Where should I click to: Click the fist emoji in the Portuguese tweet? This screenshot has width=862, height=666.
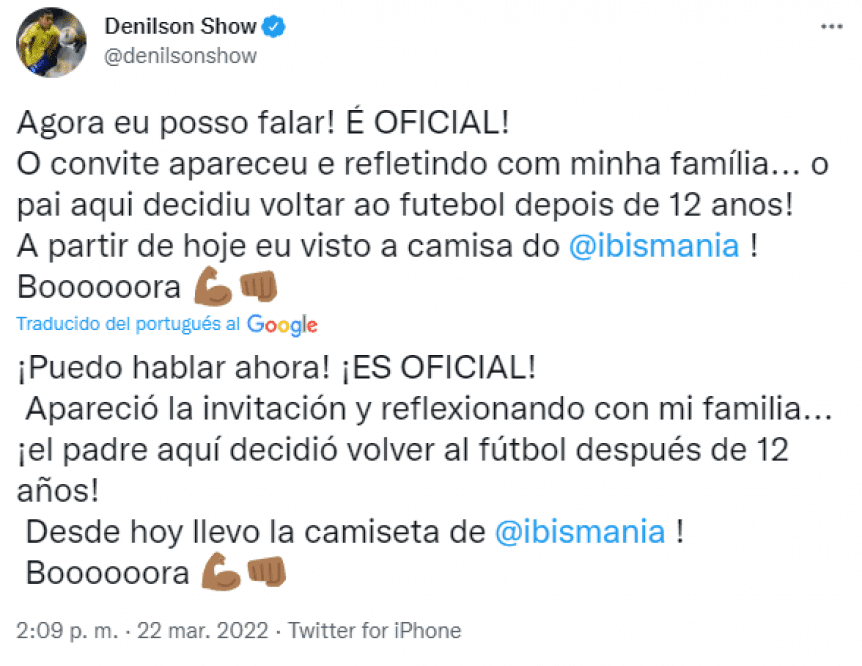(258, 287)
